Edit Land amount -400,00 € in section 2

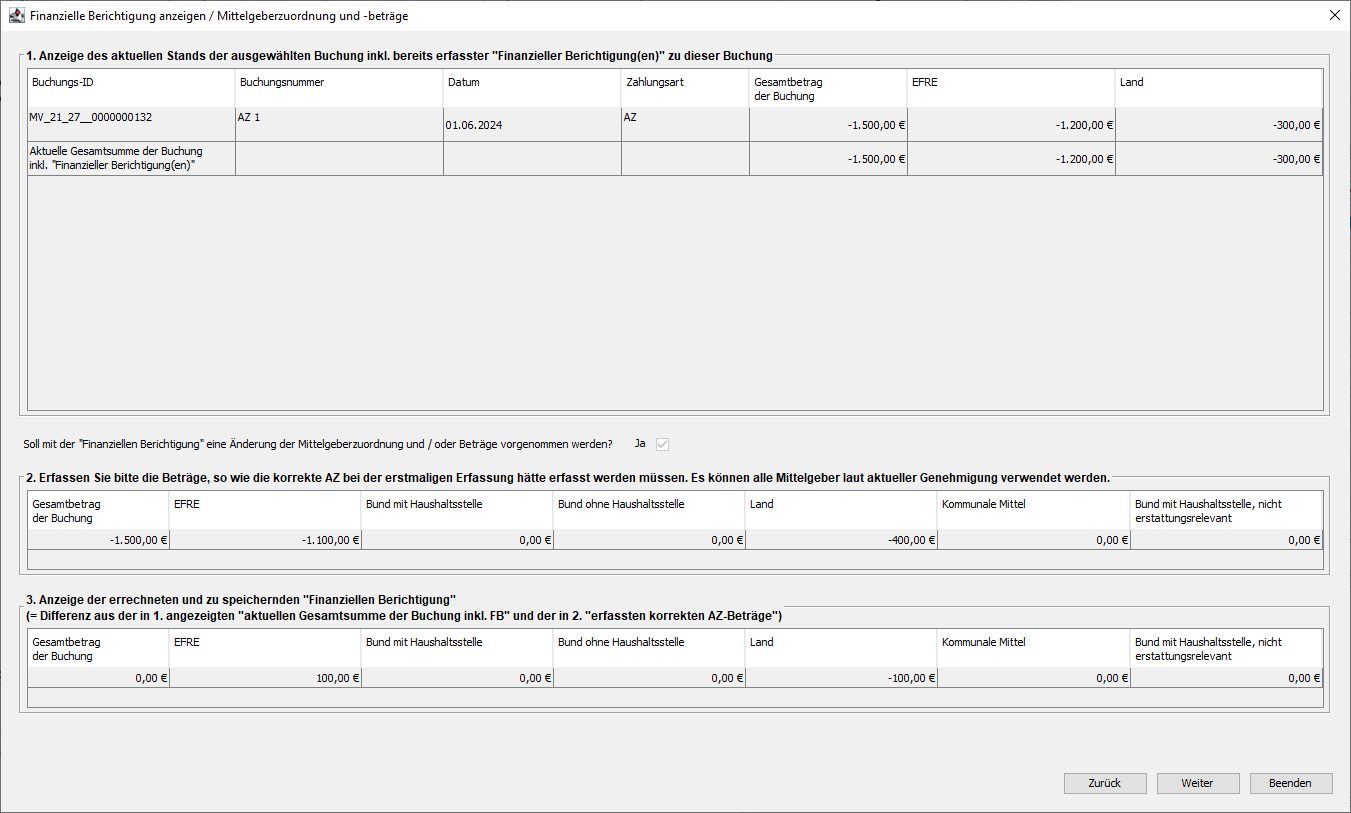[x=841, y=540]
